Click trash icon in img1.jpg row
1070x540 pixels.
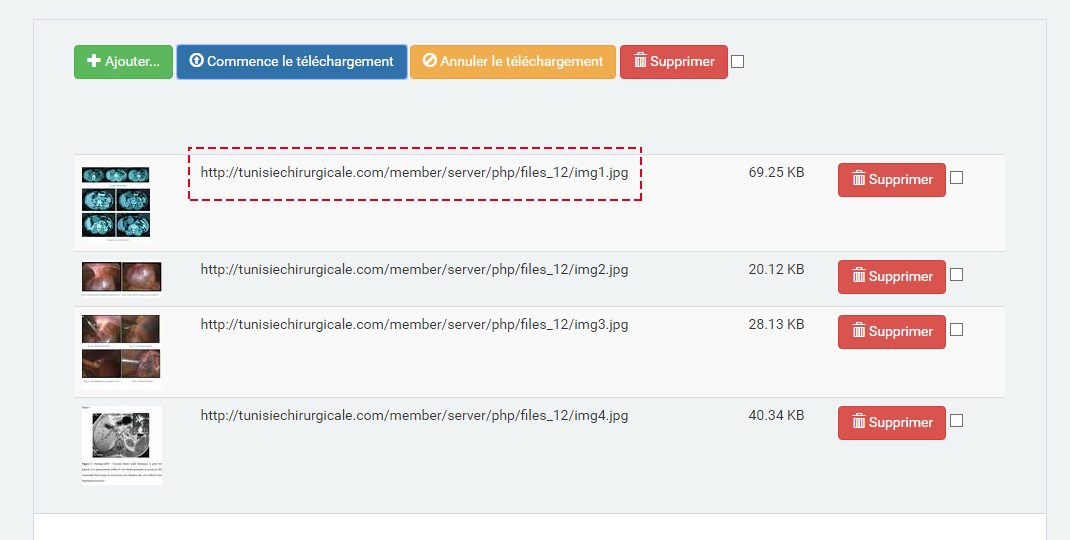[858, 179]
